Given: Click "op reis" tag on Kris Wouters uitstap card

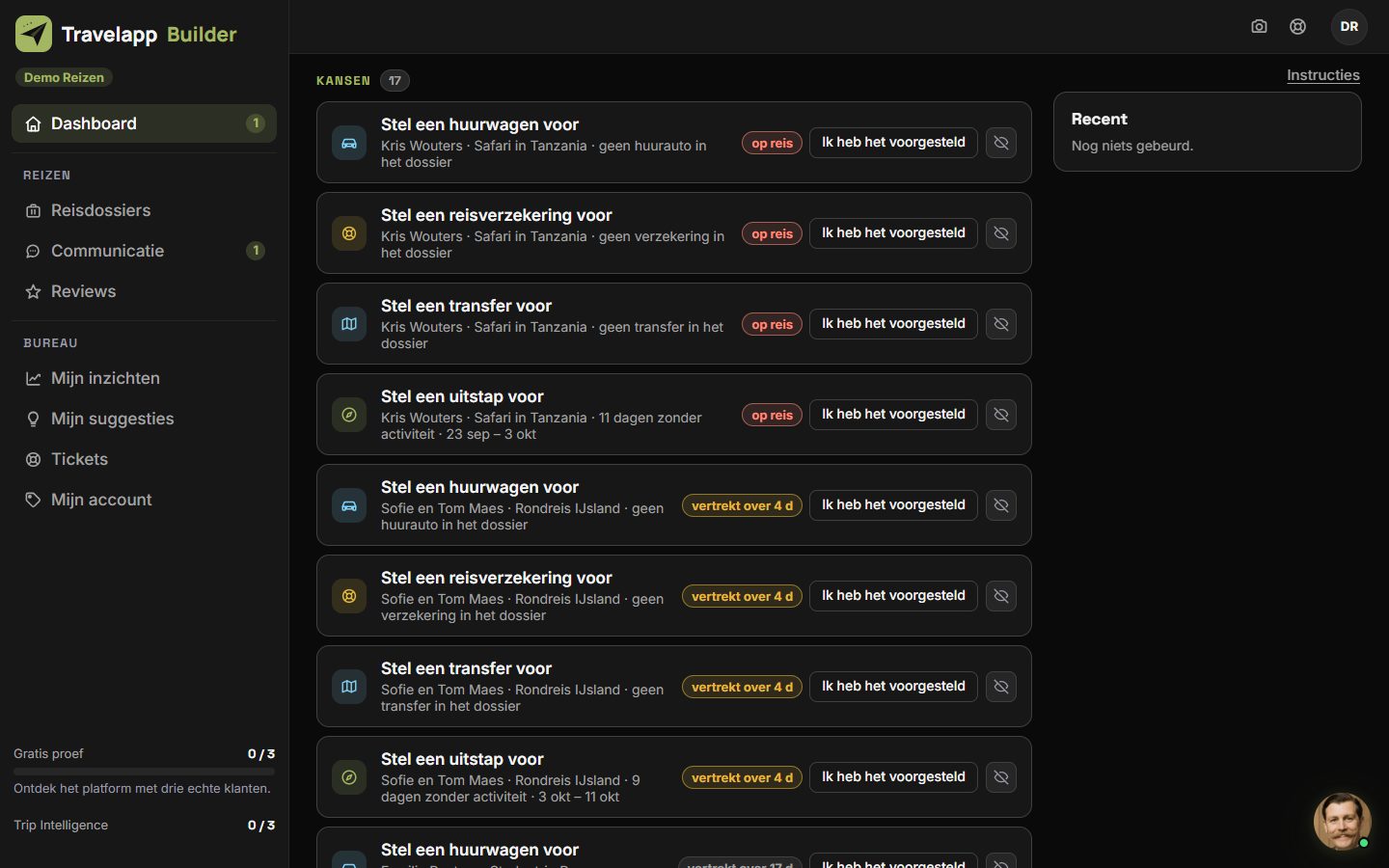Looking at the screenshot, I should point(772,415).
